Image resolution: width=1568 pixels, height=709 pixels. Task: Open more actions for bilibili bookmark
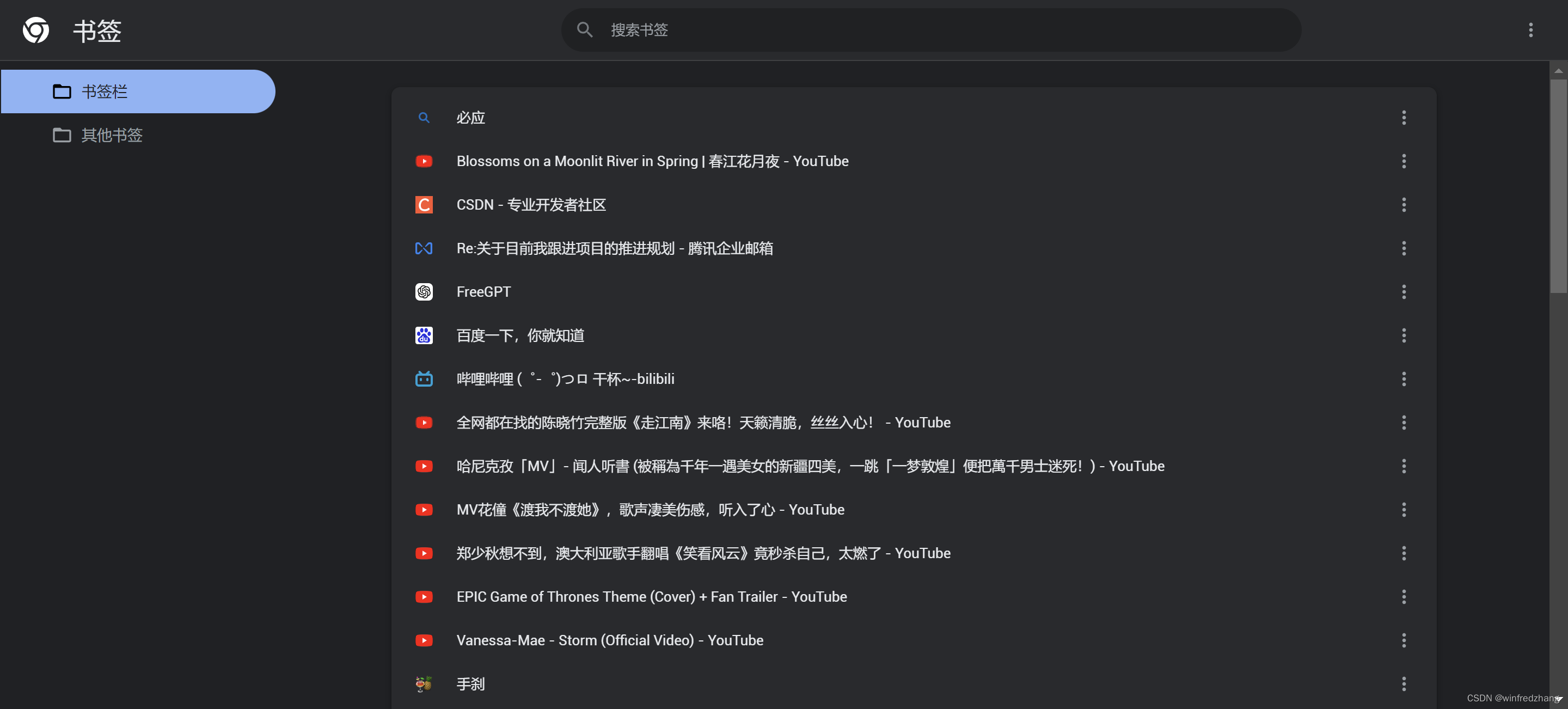pyautogui.click(x=1404, y=379)
